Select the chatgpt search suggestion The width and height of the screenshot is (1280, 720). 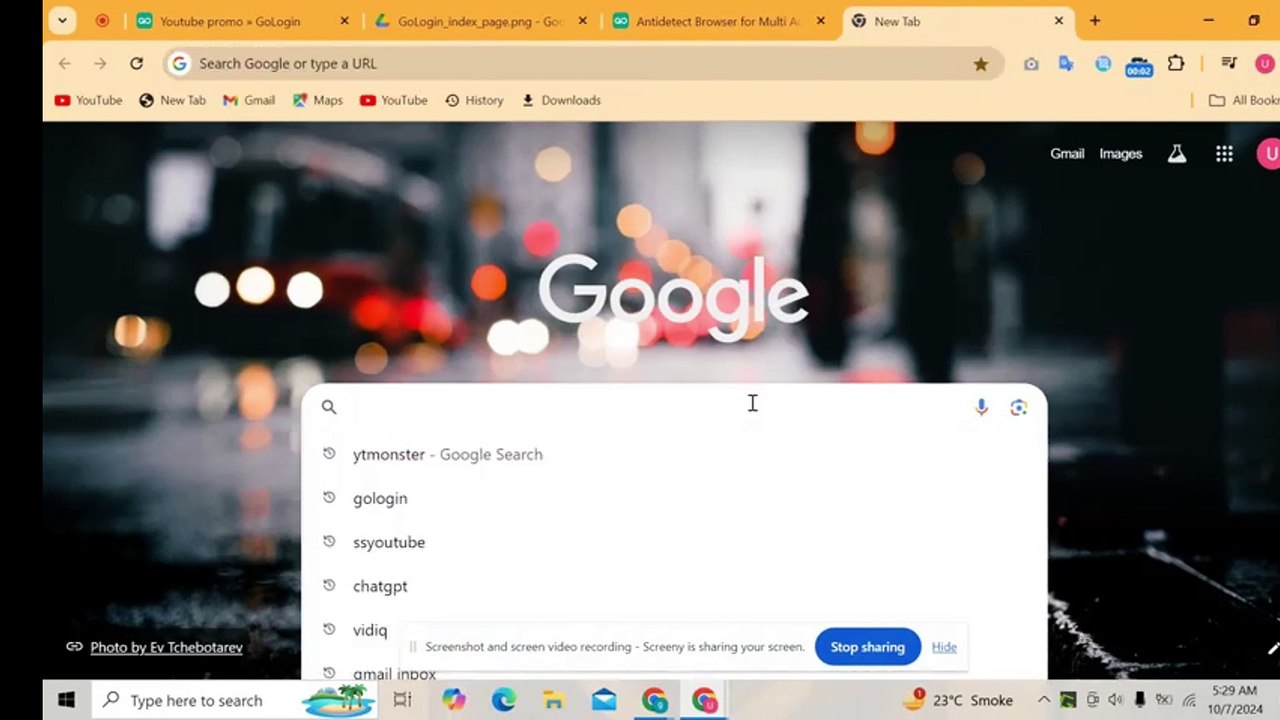(674, 586)
